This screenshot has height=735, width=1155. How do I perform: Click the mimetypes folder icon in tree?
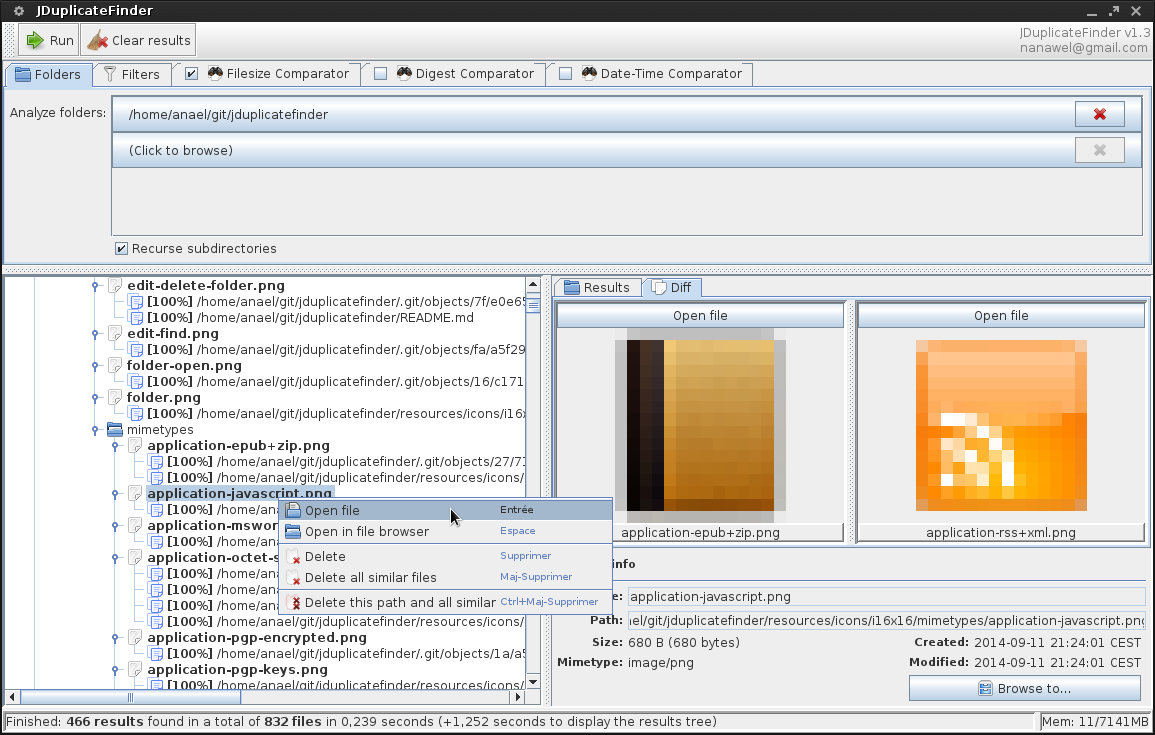click(115, 429)
